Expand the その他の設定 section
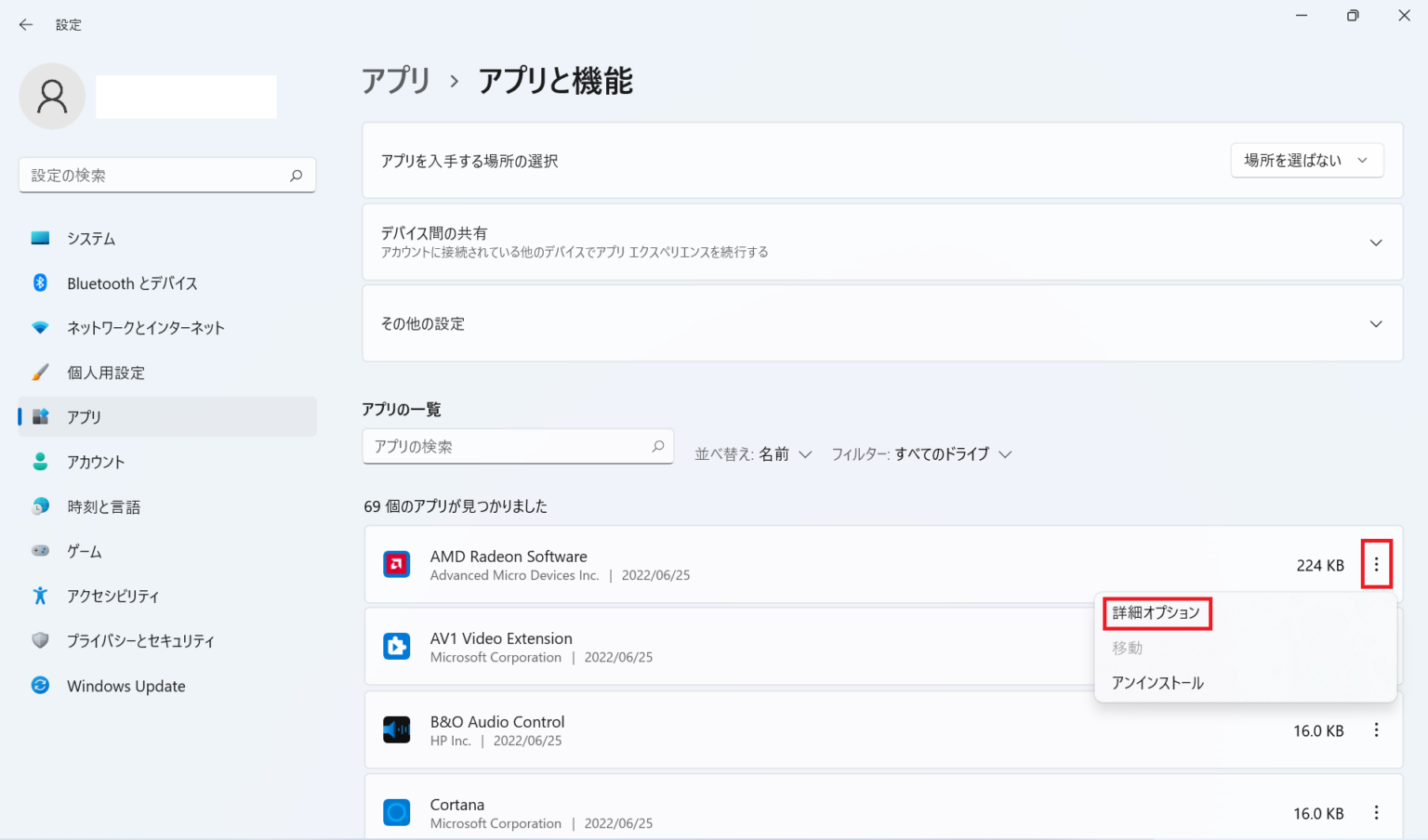Screen dimensions: 1428x840 point(1375,324)
